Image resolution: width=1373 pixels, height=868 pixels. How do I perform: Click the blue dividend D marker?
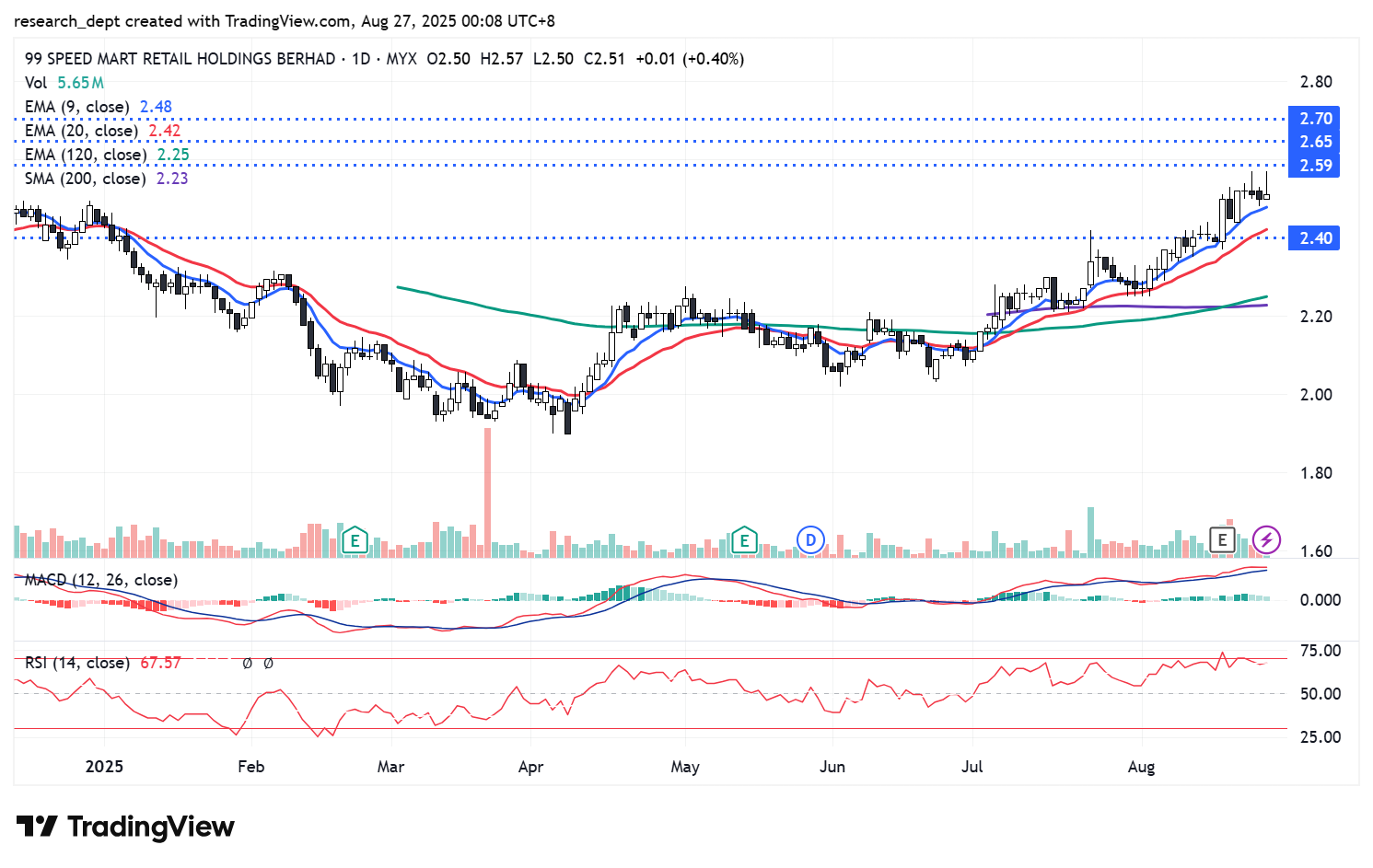pos(810,540)
